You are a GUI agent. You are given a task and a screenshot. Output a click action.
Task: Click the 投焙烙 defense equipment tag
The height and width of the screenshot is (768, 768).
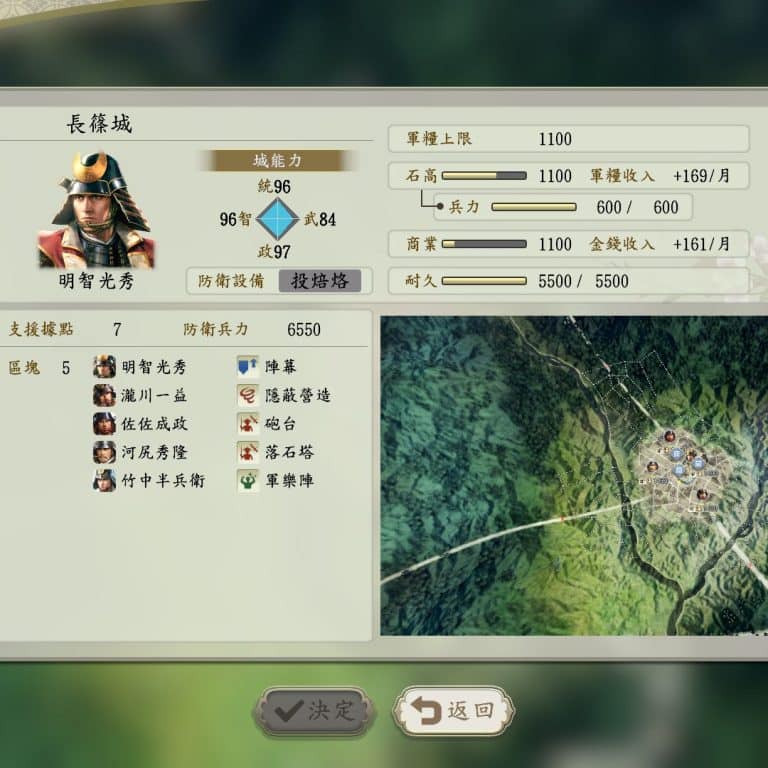coord(320,281)
